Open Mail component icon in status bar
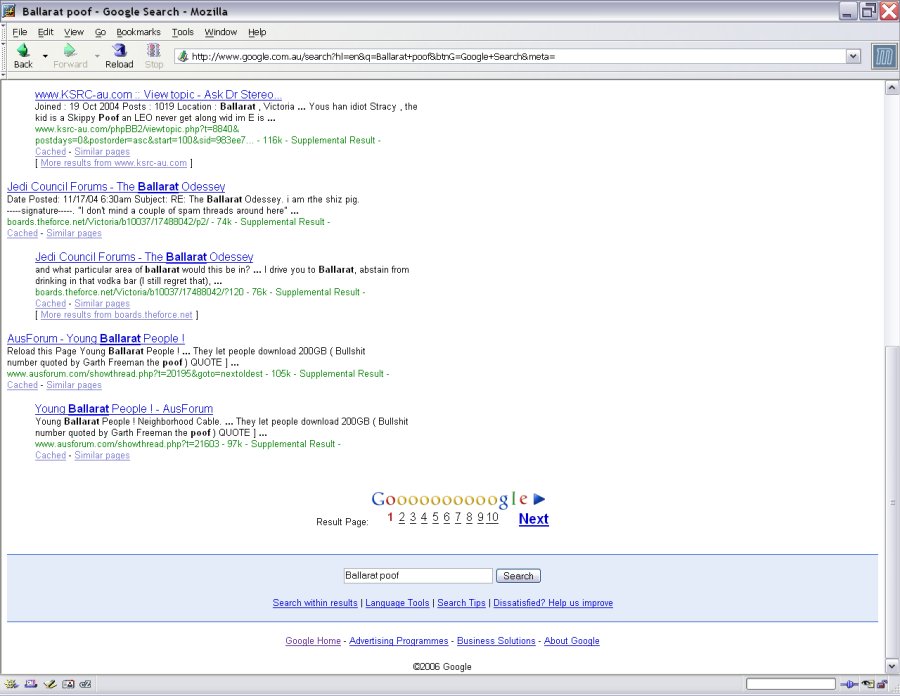900x696 pixels. [x=31, y=684]
